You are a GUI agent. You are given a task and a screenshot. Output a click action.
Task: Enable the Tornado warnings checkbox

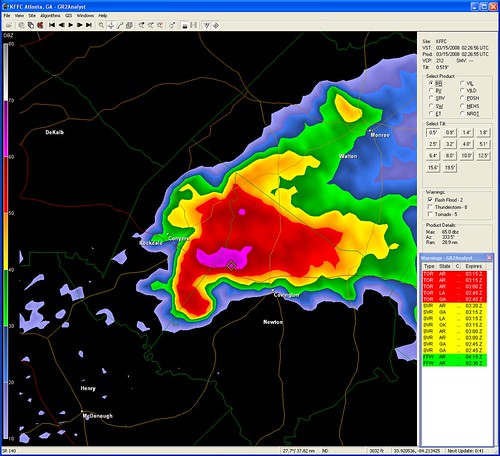430,214
